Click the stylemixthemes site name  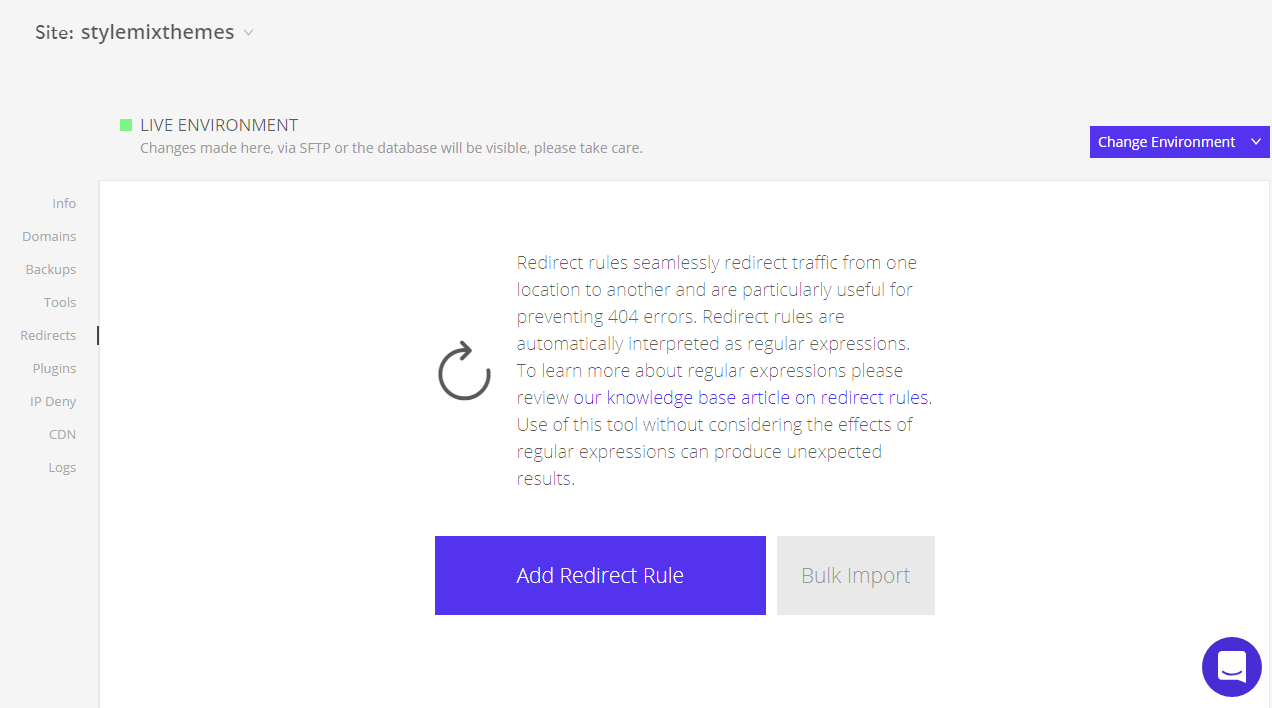[157, 32]
